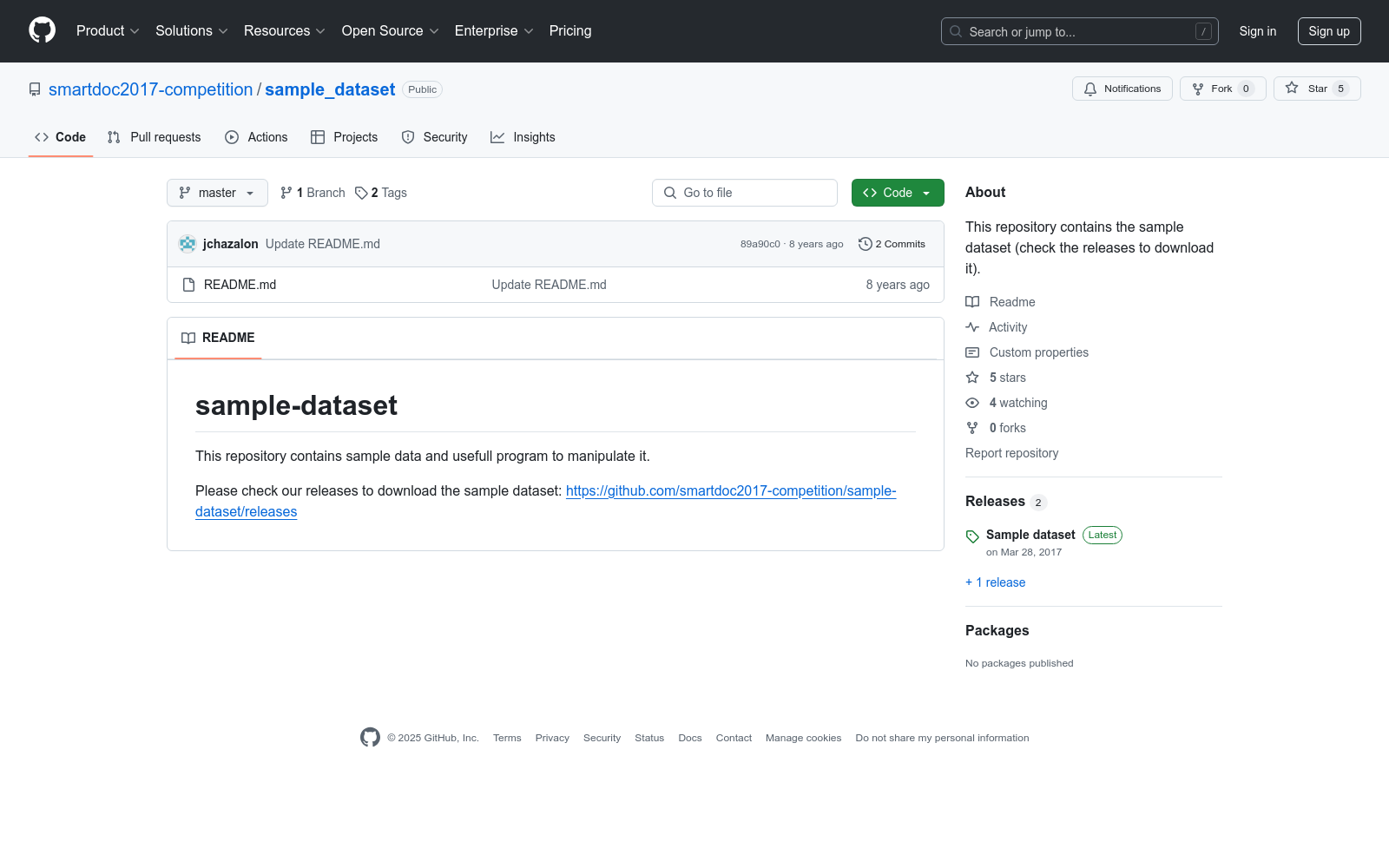Select the README tab header
1389x868 pixels.
pyautogui.click(x=218, y=338)
